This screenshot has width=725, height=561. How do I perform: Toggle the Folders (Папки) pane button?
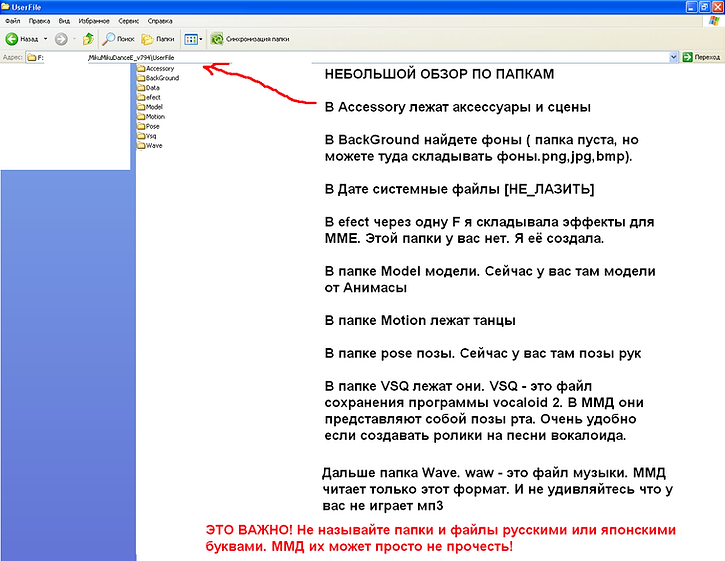click(158, 39)
